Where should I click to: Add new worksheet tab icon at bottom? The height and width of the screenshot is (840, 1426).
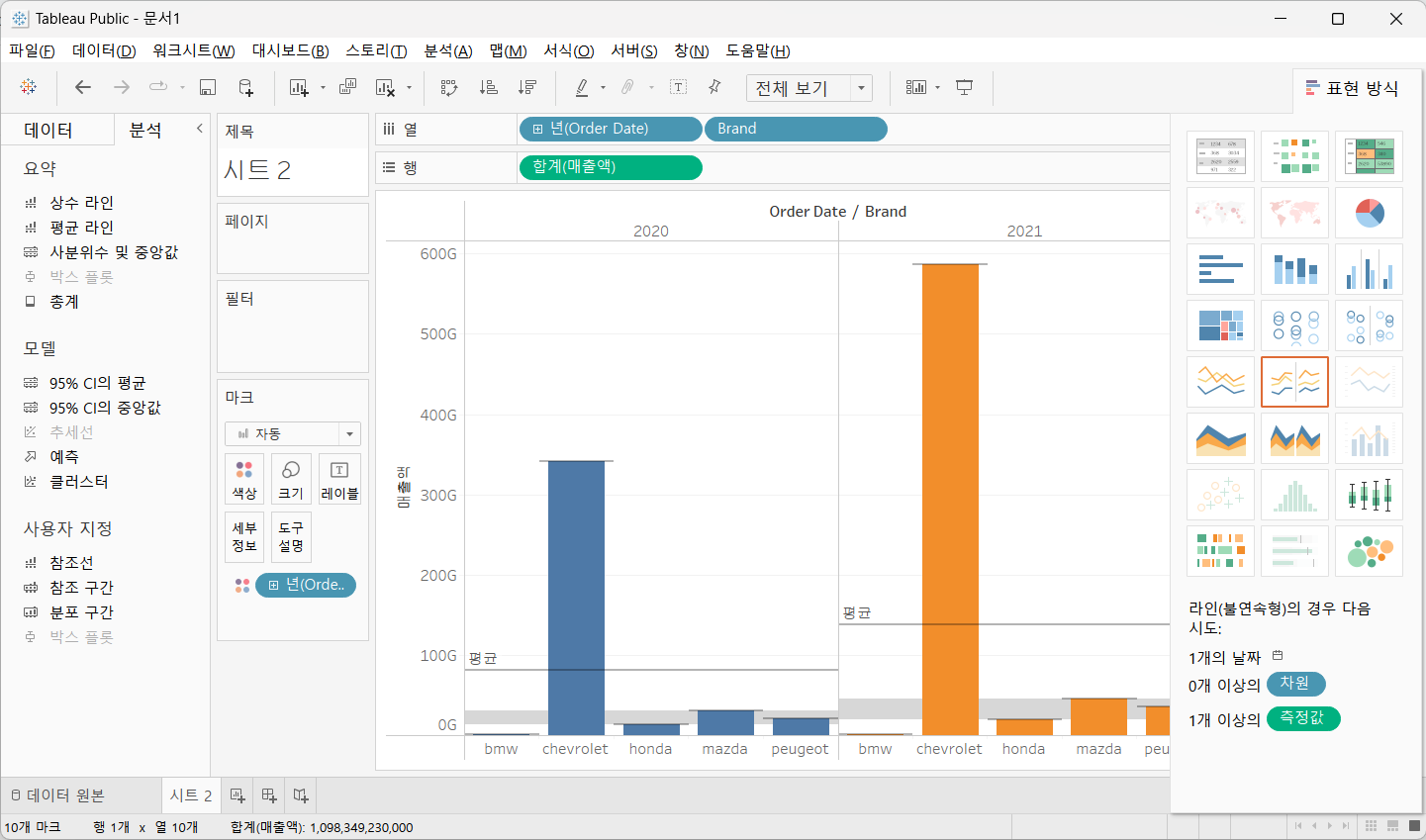click(238, 795)
